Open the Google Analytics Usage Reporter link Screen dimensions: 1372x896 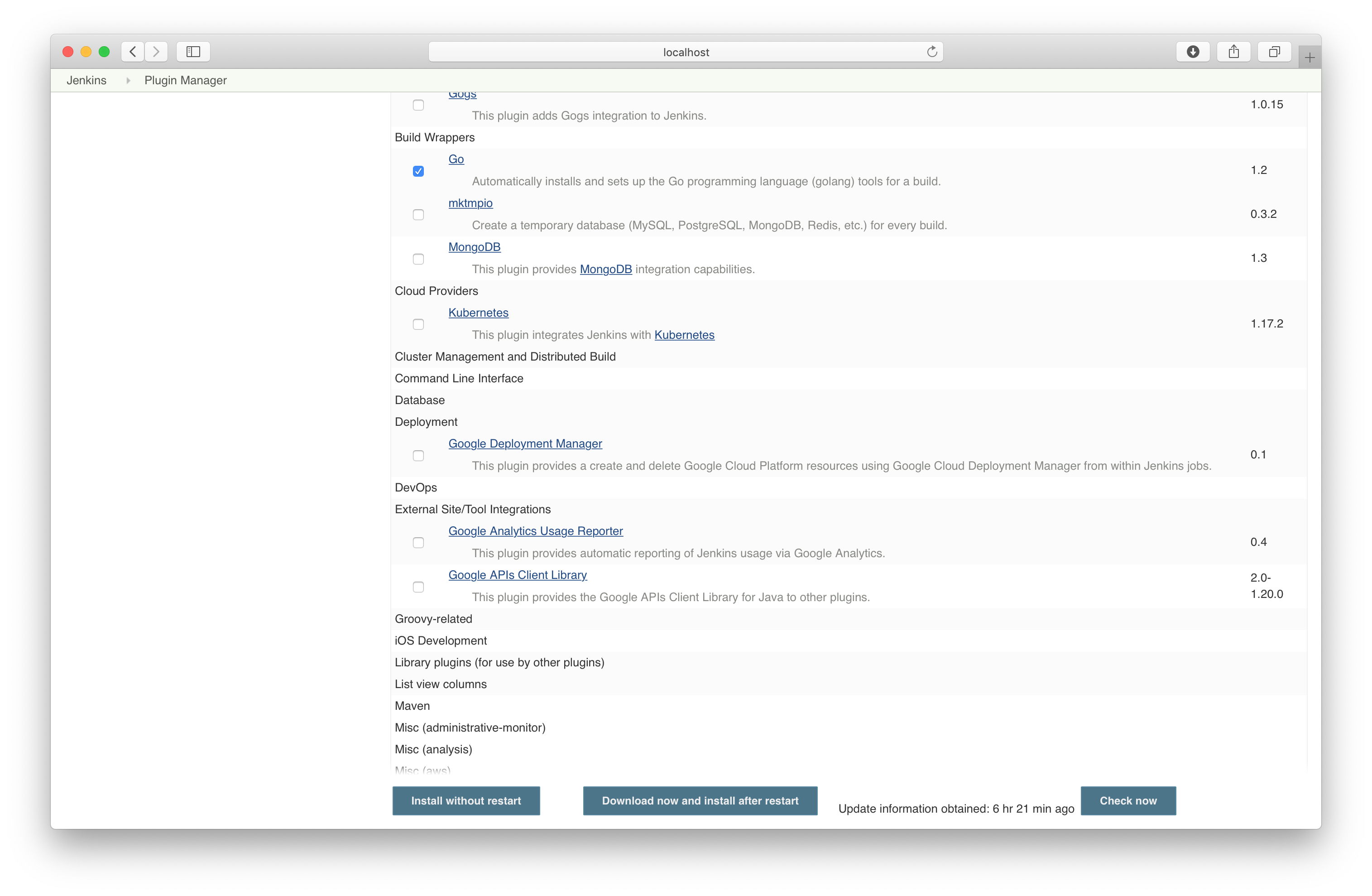pos(535,531)
